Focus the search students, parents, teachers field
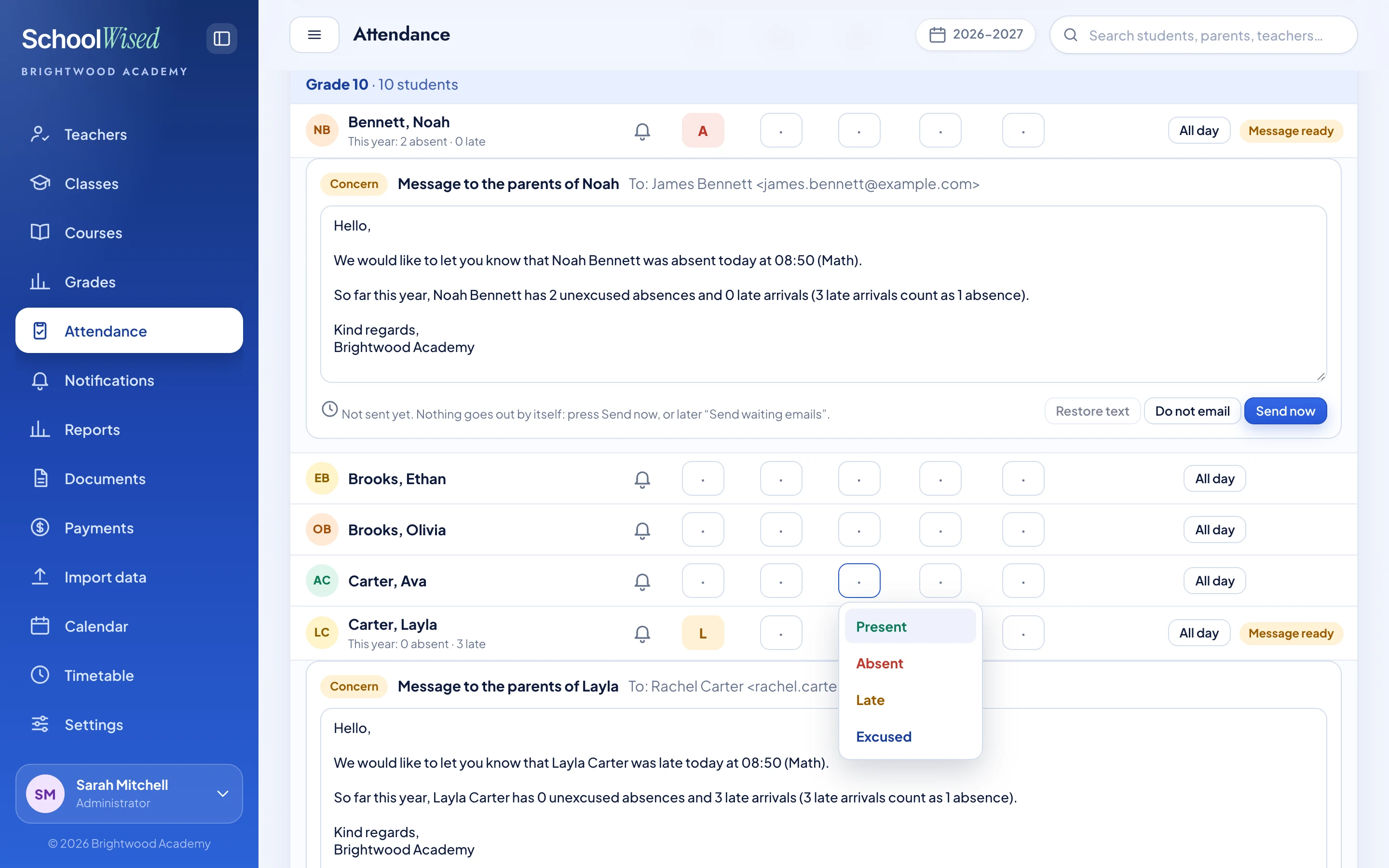Screen dimensions: 1389x868 point(1204,35)
